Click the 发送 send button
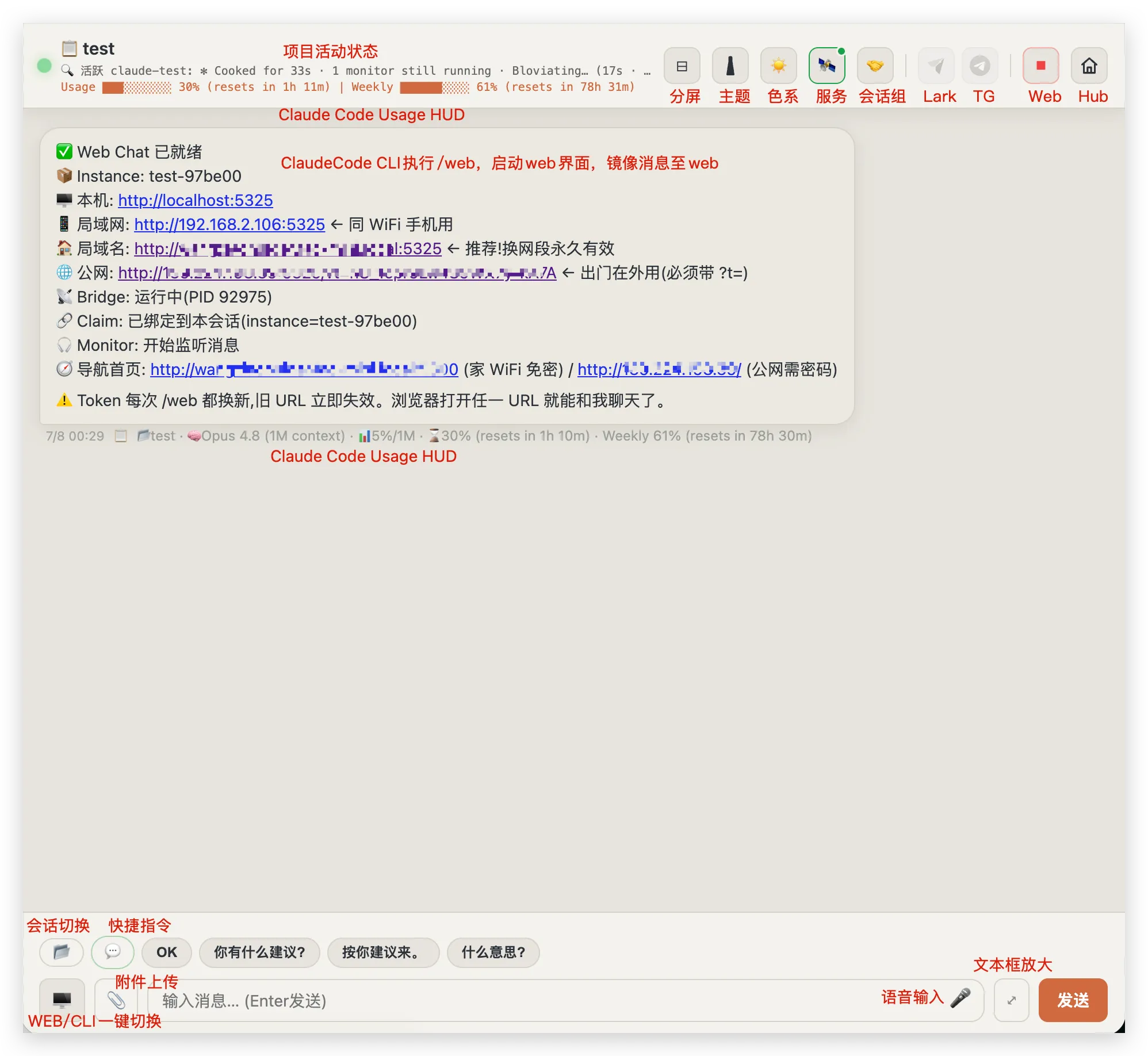 click(x=1073, y=1000)
